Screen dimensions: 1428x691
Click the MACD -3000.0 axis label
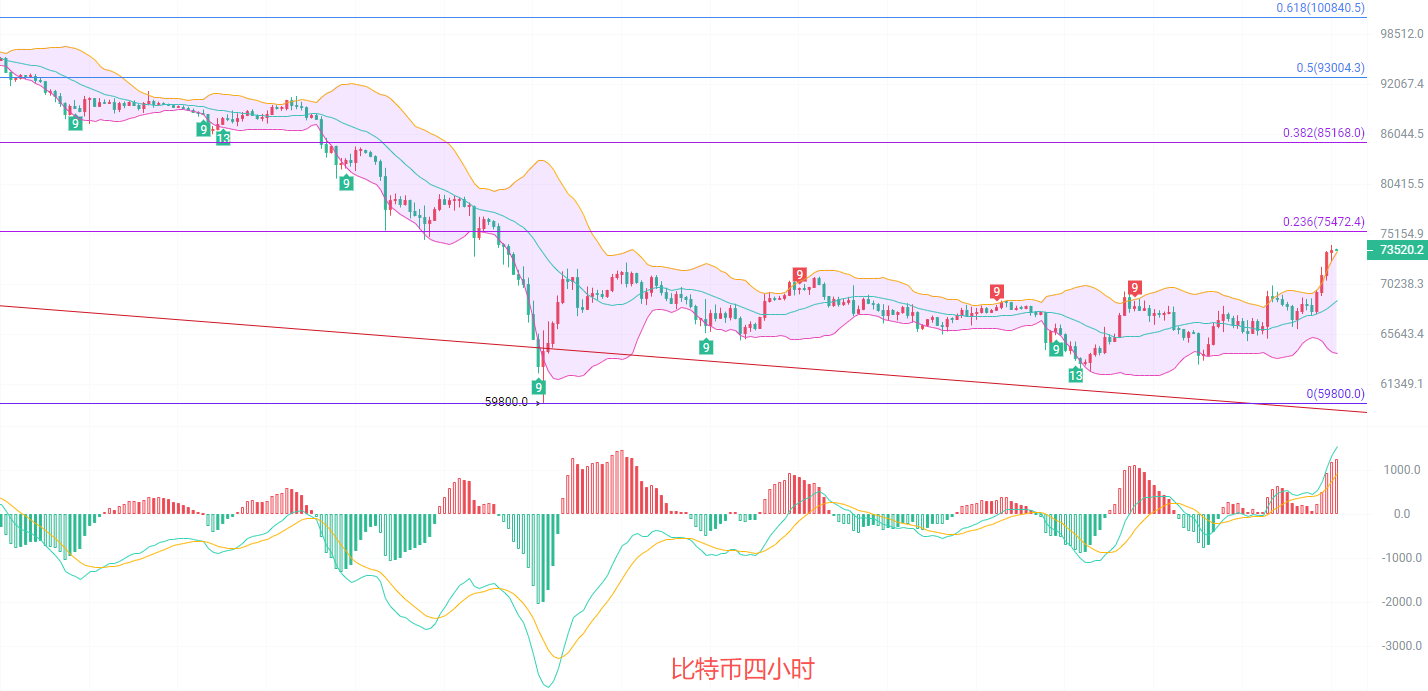pyautogui.click(x=1401, y=646)
